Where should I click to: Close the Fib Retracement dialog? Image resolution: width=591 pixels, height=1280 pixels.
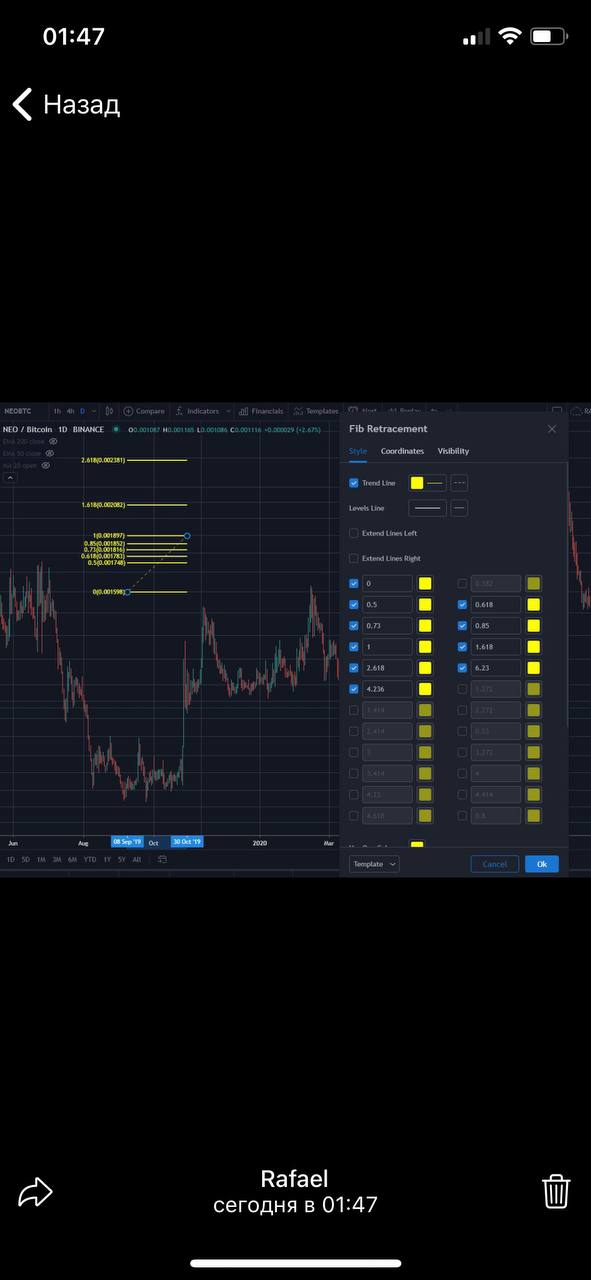[552, 429]
